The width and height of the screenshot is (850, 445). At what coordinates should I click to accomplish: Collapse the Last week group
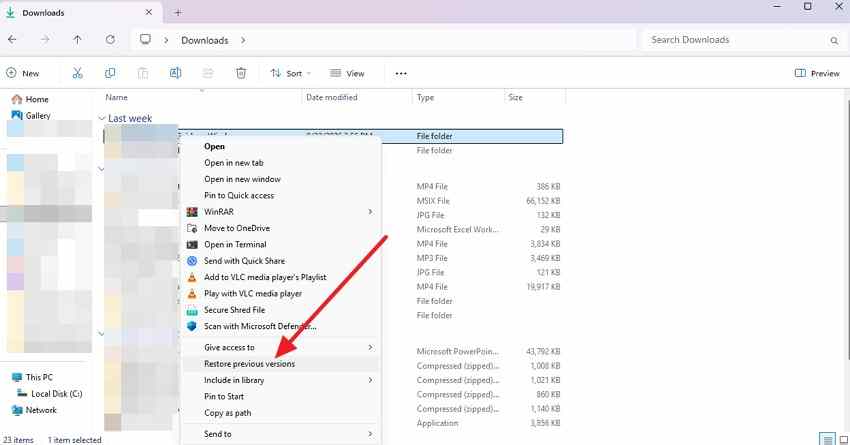[x=101, y=118]
